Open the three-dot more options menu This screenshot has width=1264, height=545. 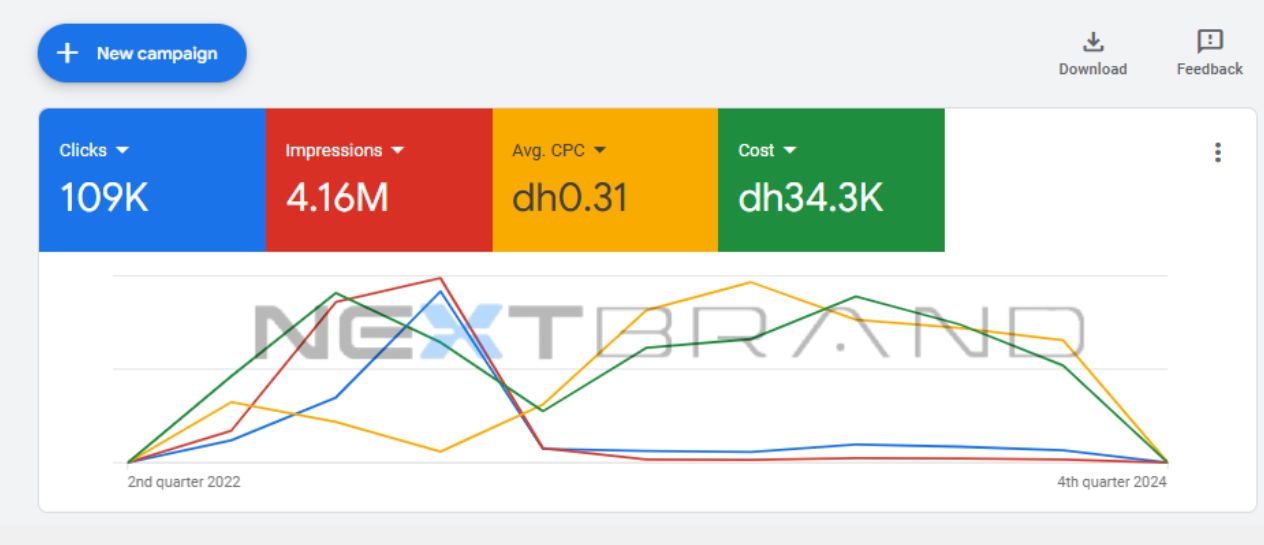pos(1217,152)
